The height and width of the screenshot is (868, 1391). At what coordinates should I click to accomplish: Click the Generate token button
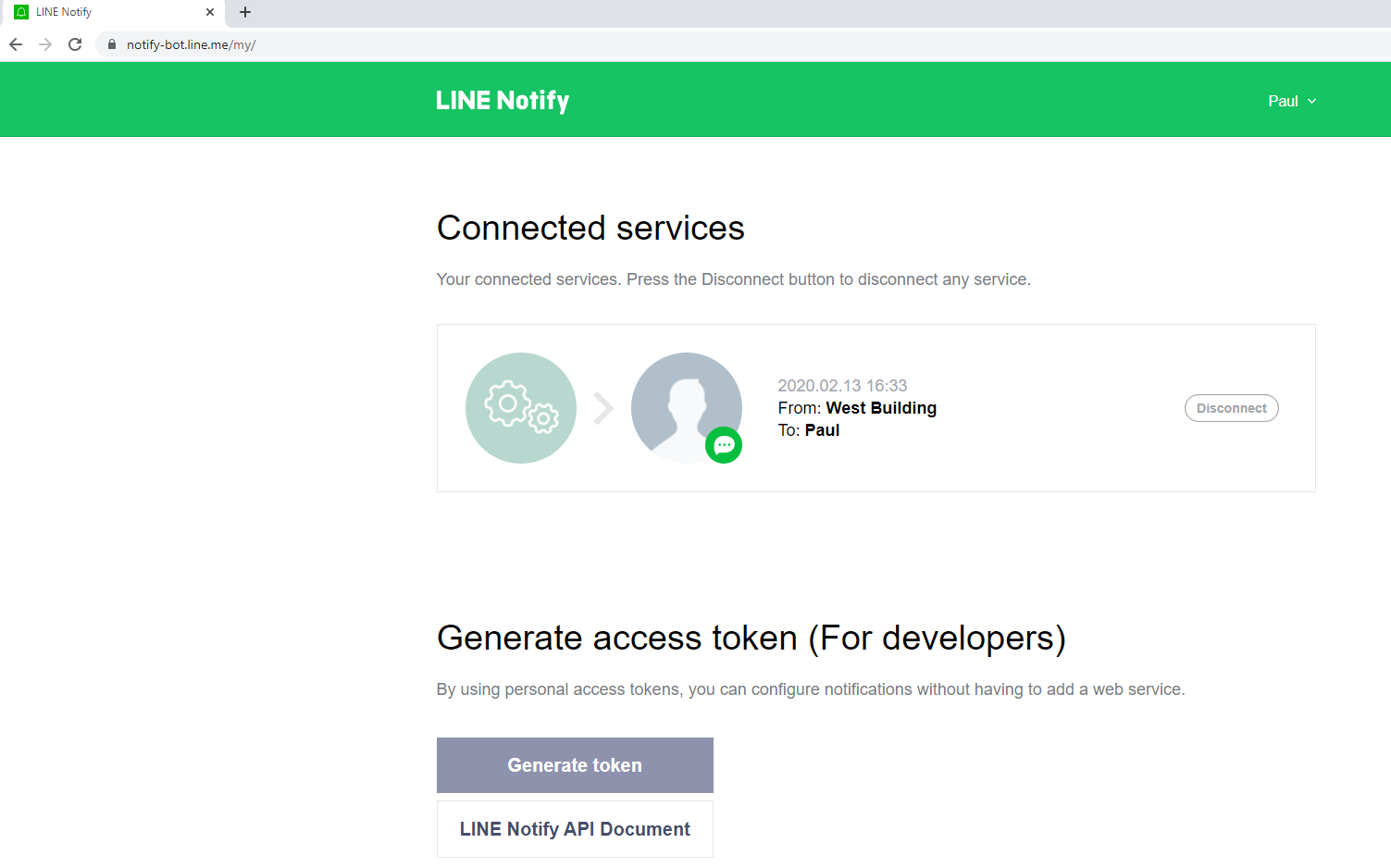[x=575, y=765]
